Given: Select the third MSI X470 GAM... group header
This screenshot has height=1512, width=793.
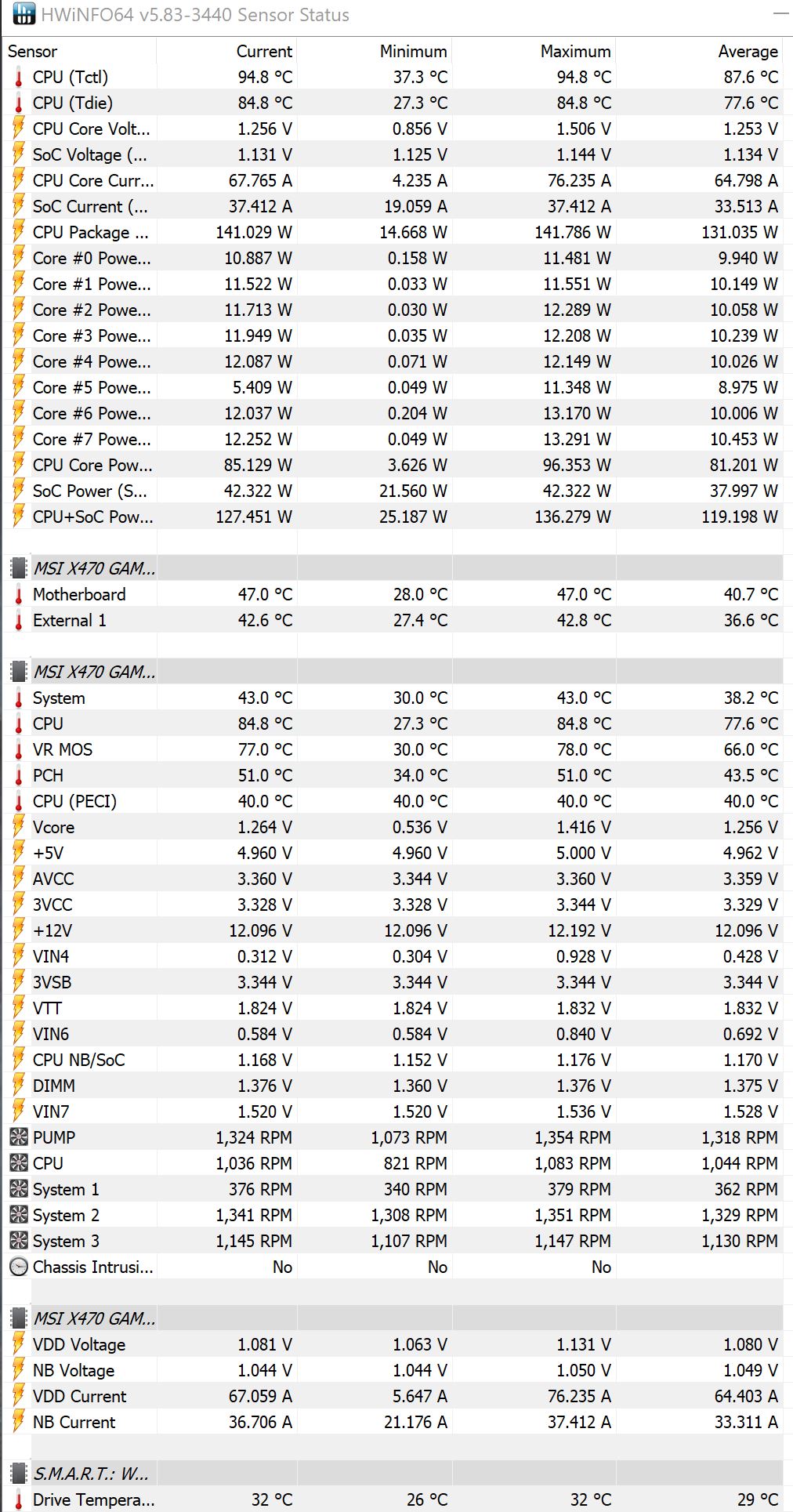Looking at the screenshot, I should 393,1318.
